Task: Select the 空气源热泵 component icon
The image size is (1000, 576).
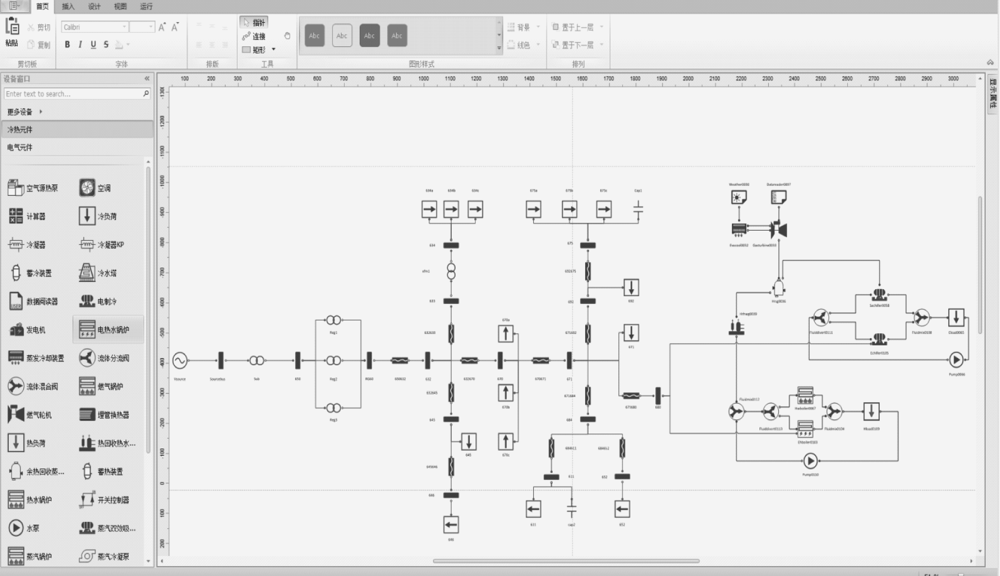Action: point(16,187)
